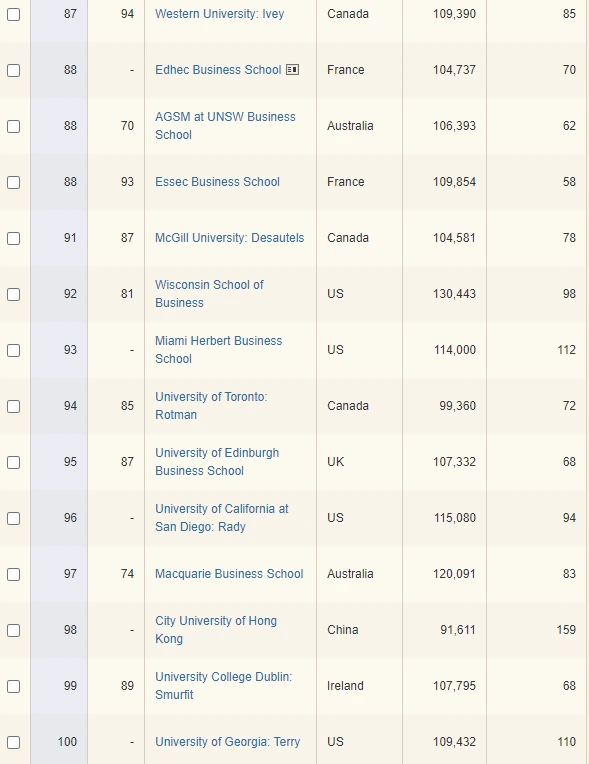Click salary value 130,443
The image size is (589, 764).
pyautogui.click(x=454, y=294)
